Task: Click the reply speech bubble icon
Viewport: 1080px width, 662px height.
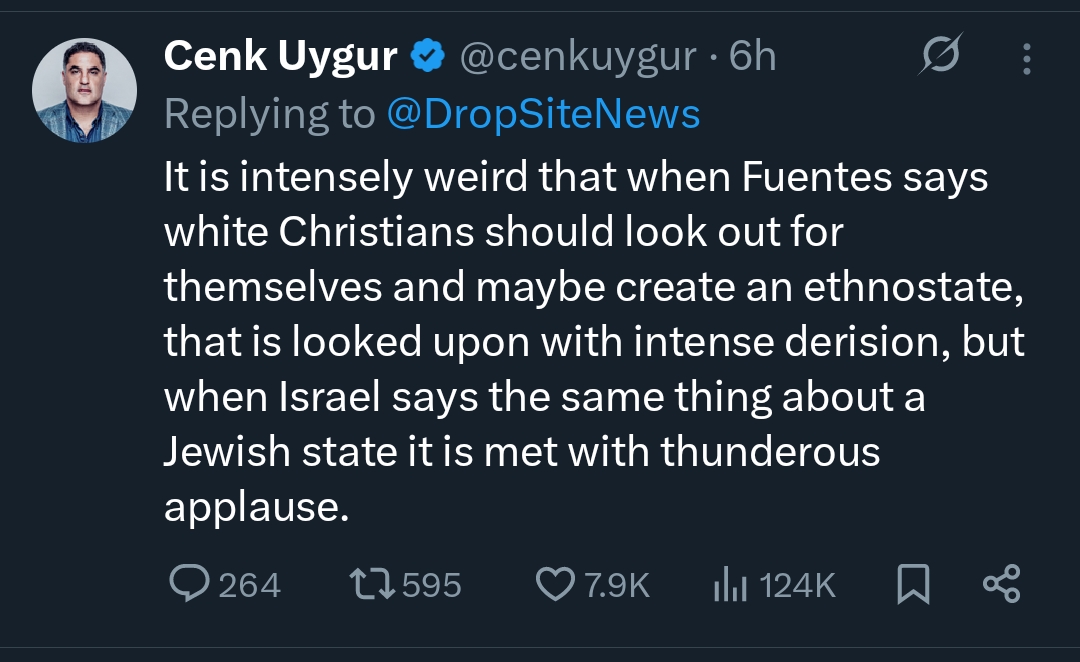Action: pyautogui.click(x=188, y=585)
